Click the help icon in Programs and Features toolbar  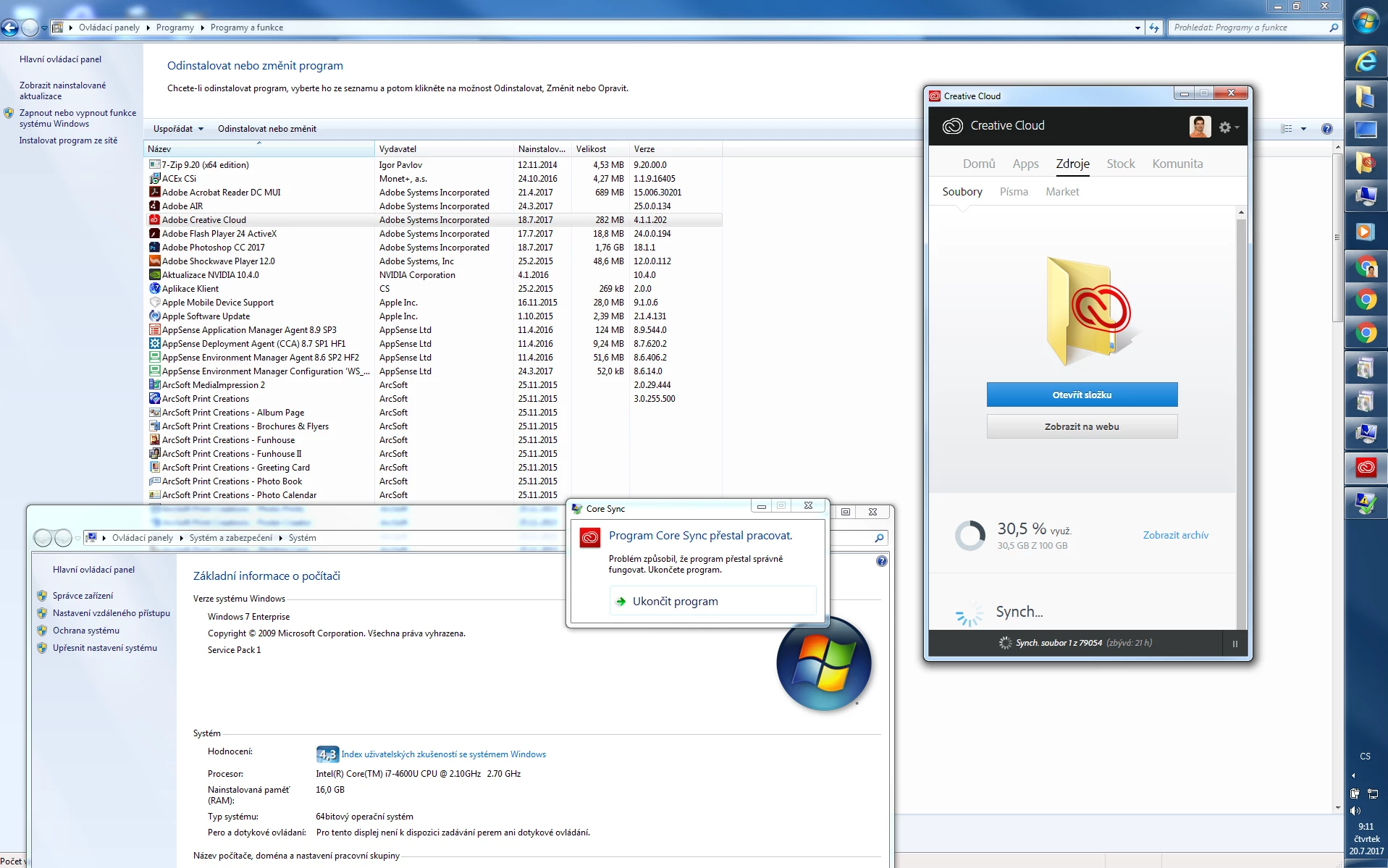pos(1326,129)
